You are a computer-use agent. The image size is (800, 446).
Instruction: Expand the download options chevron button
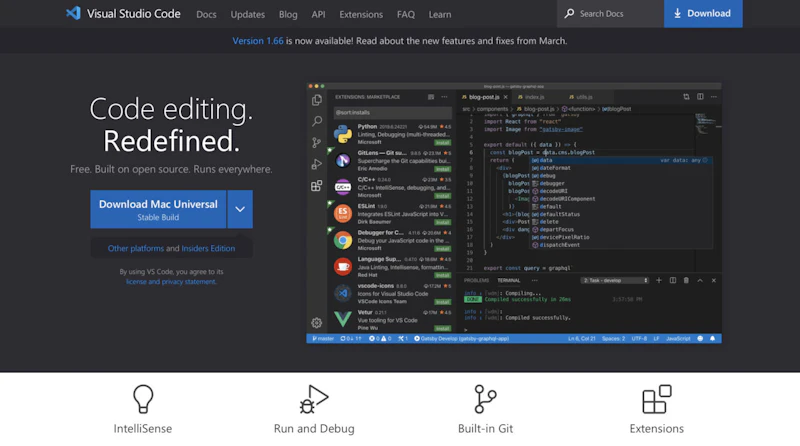click(240, 209)
